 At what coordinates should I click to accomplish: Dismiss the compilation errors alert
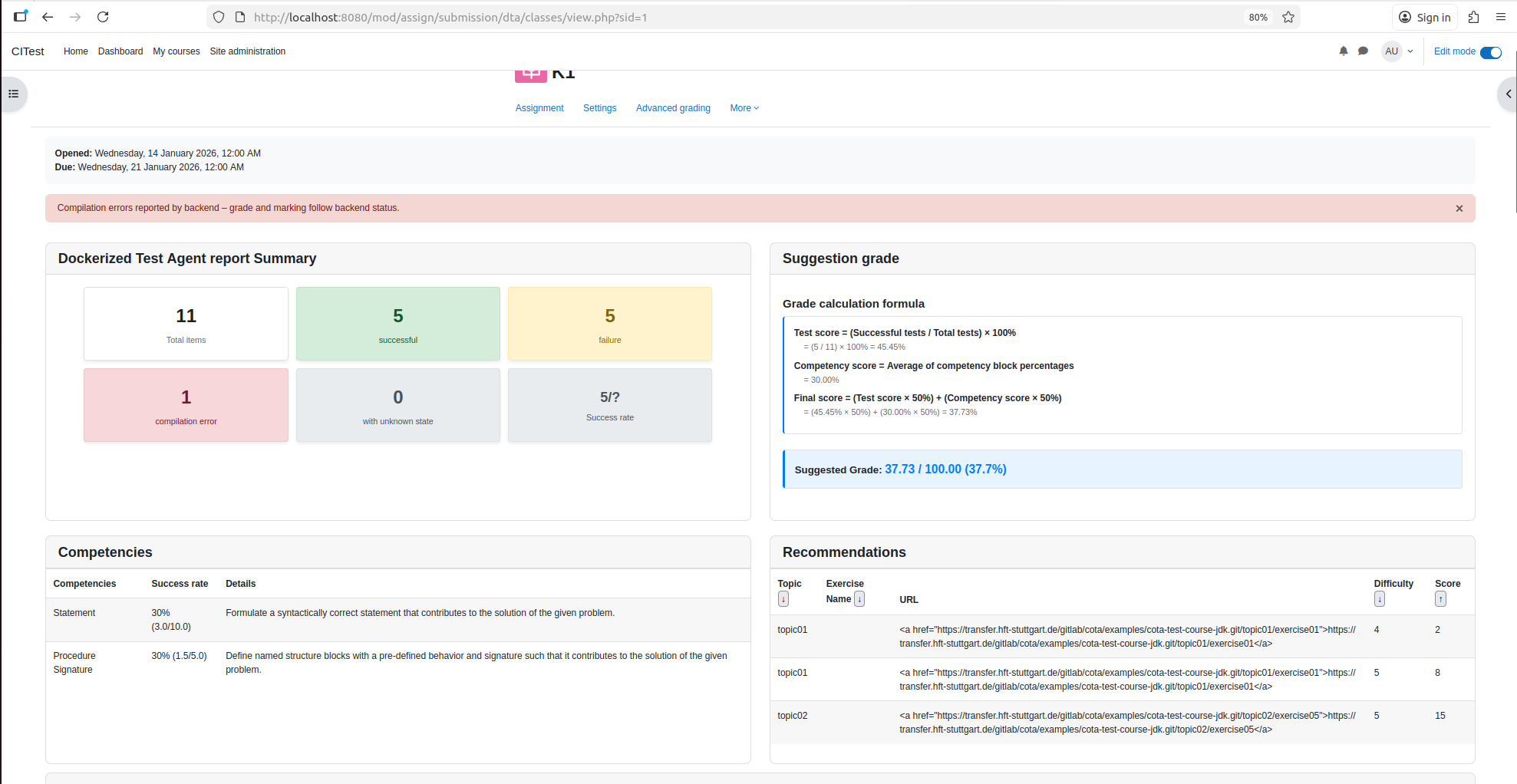point(1459,209)
